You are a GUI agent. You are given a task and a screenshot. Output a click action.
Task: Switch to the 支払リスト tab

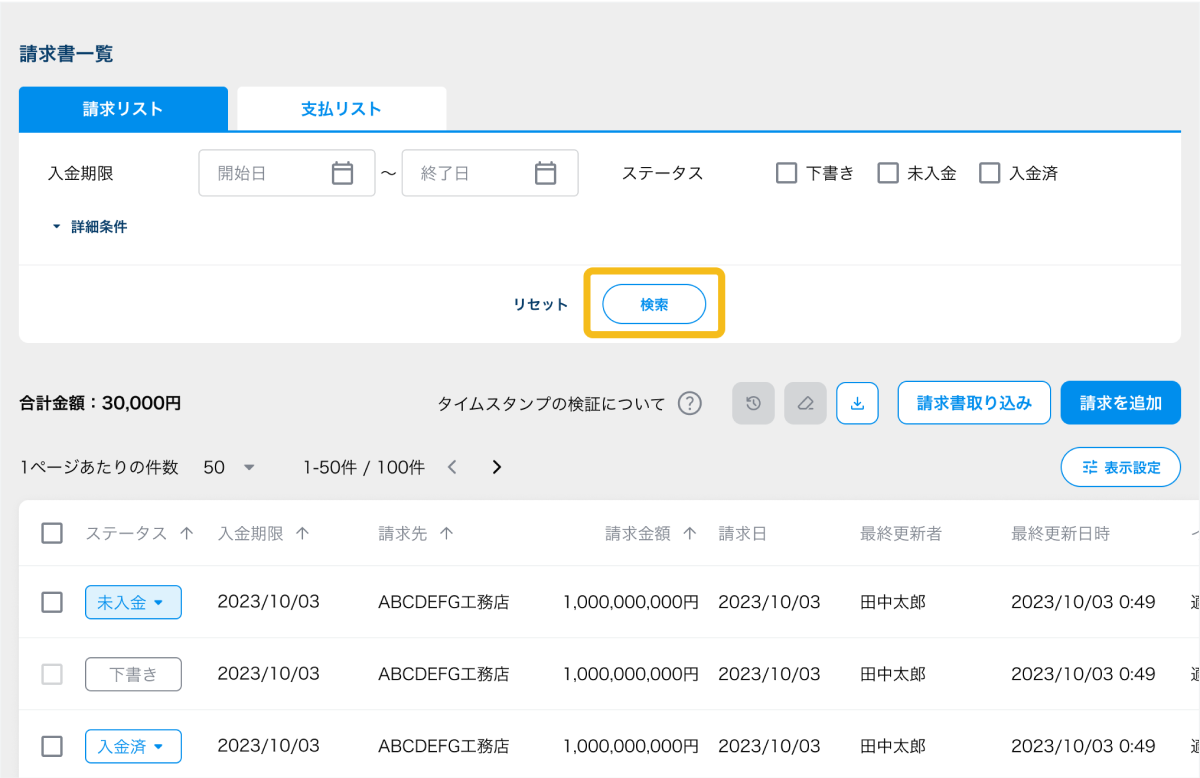341,109
